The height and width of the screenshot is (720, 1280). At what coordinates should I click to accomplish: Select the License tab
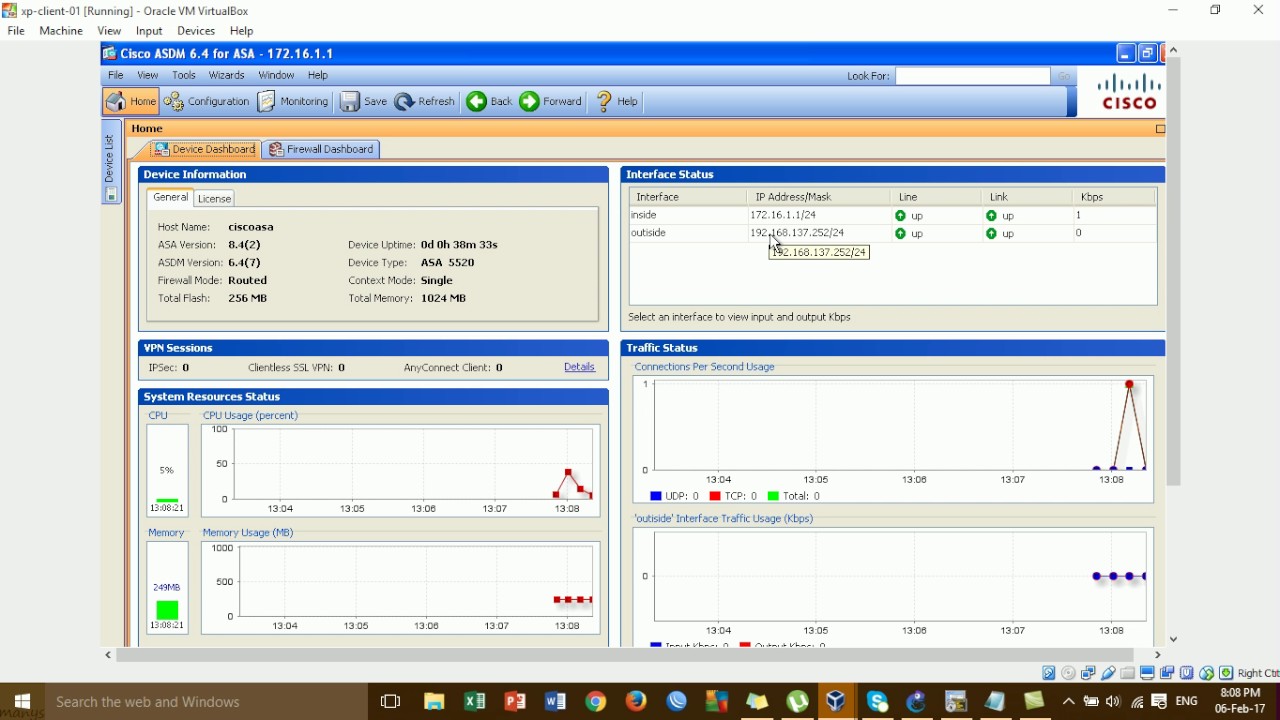(x=214, y=199)
